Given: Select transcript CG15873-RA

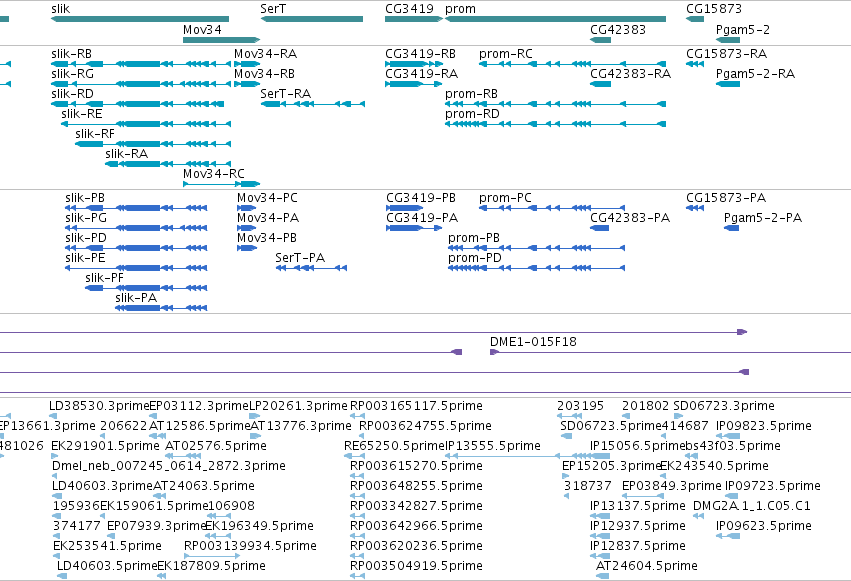Looking at the screenshot, I should (x=695, y=64).
